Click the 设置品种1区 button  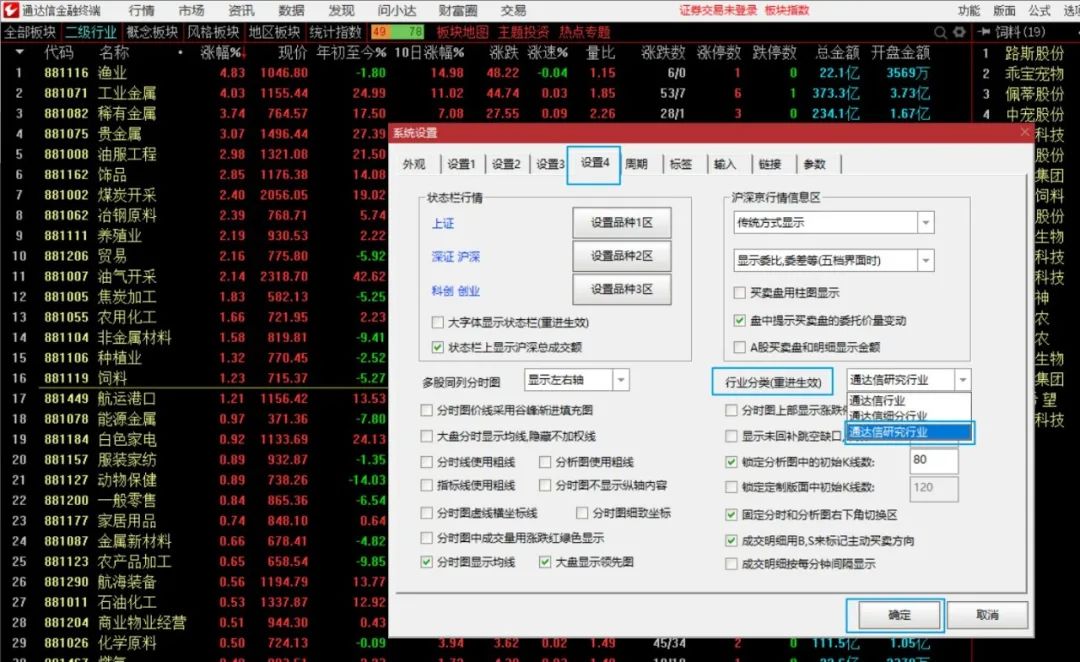tap(621, 223)
